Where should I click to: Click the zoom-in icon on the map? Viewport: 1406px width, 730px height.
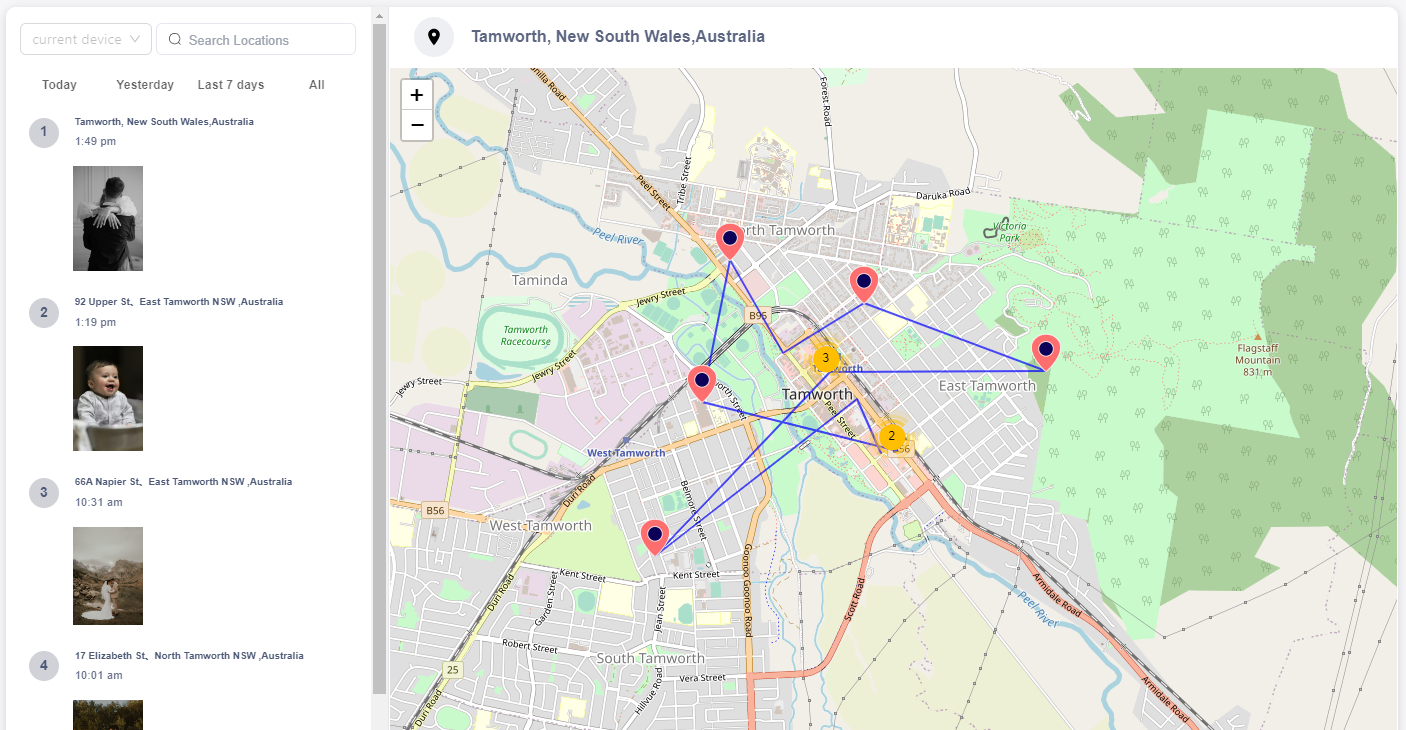click(416, 94)
